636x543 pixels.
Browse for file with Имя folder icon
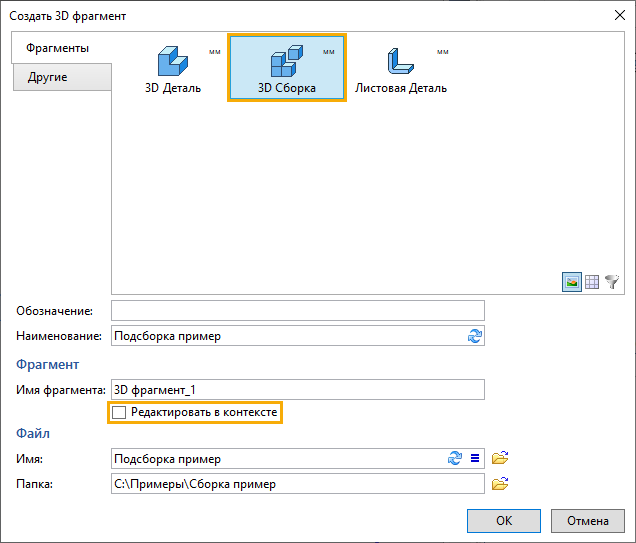click(x=501, y=459)
